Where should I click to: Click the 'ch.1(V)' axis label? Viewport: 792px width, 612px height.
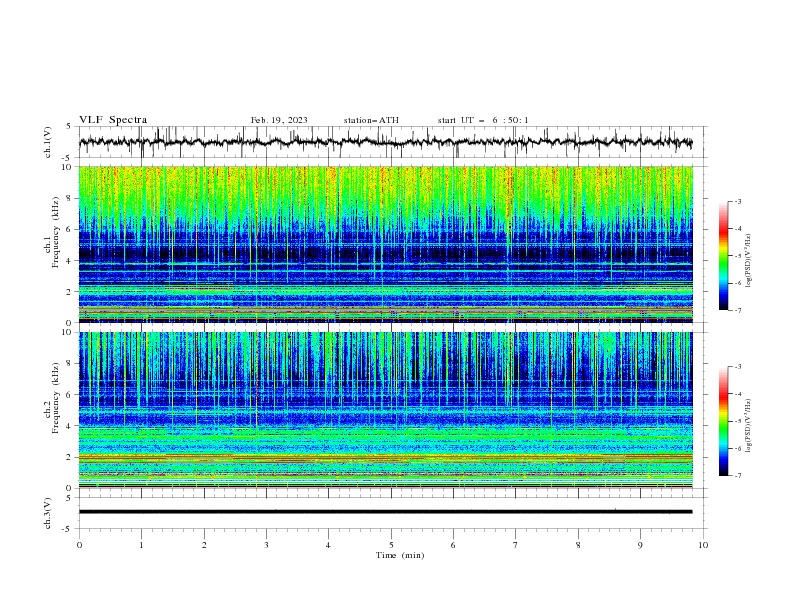(48, 142)
